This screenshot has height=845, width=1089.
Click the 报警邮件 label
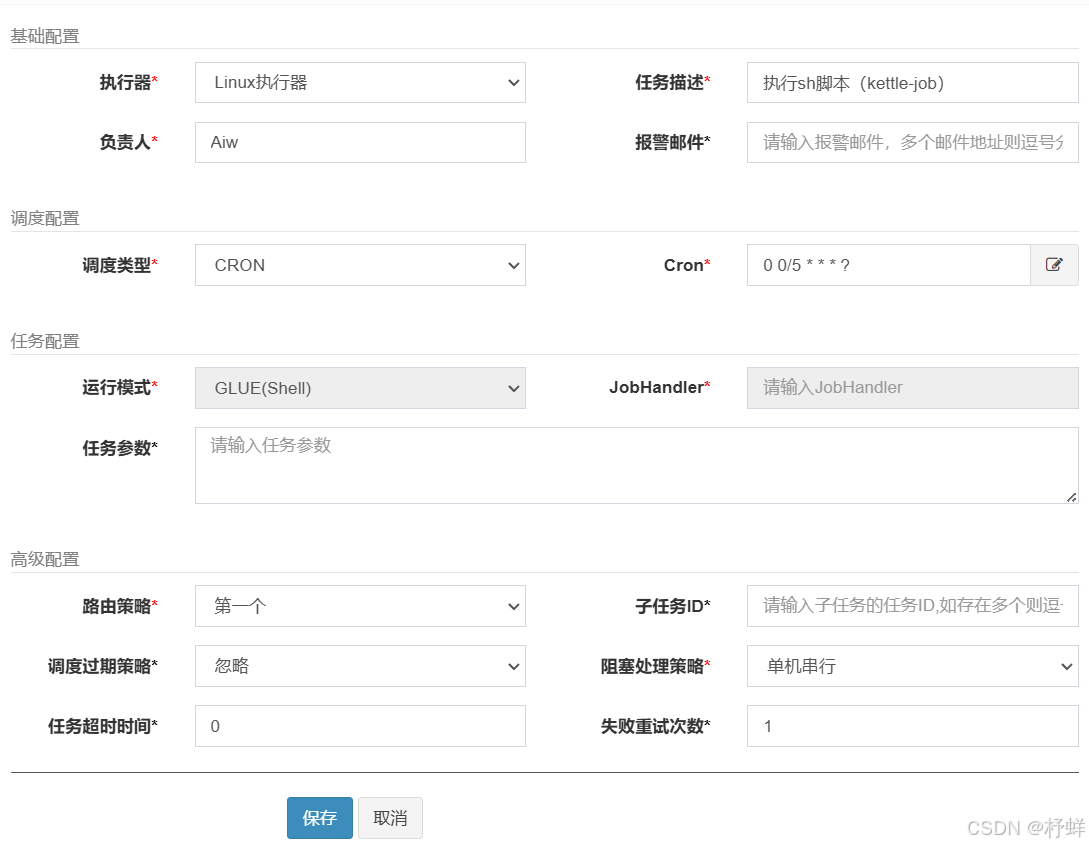coord(673,142)
